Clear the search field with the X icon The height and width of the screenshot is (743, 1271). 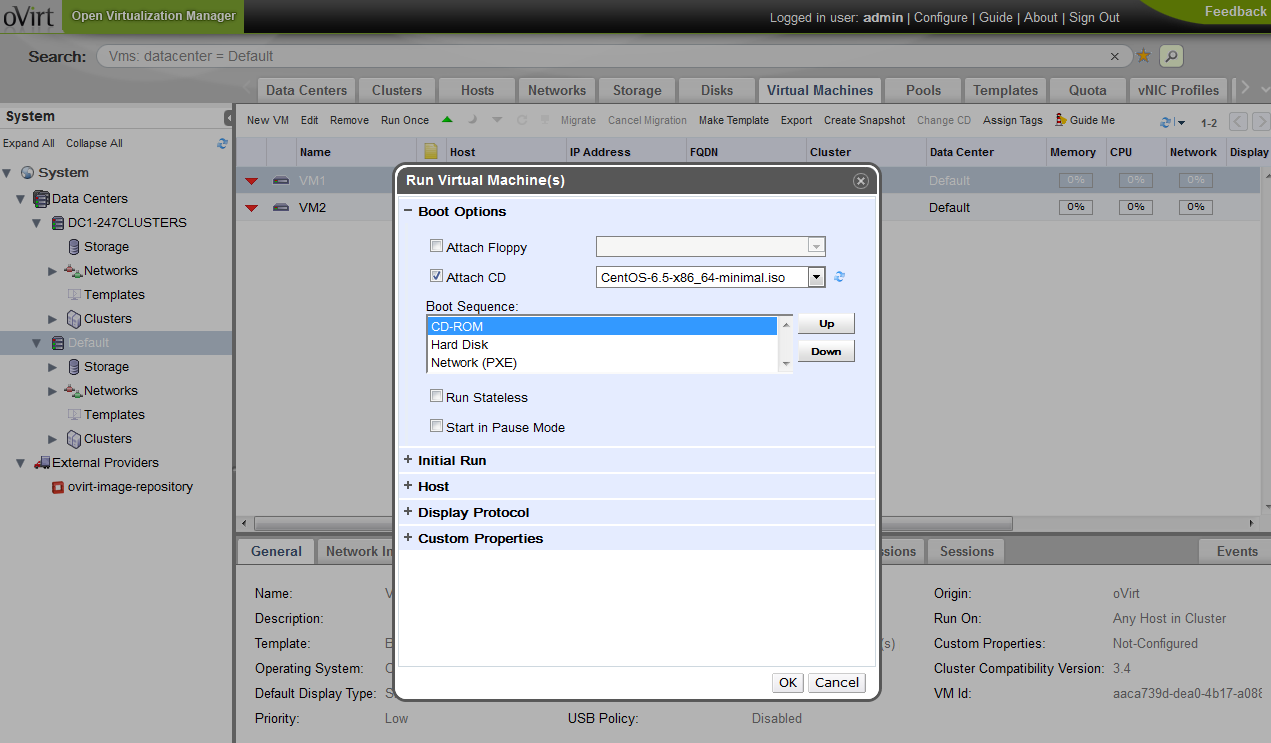(x=1115, y=57)
